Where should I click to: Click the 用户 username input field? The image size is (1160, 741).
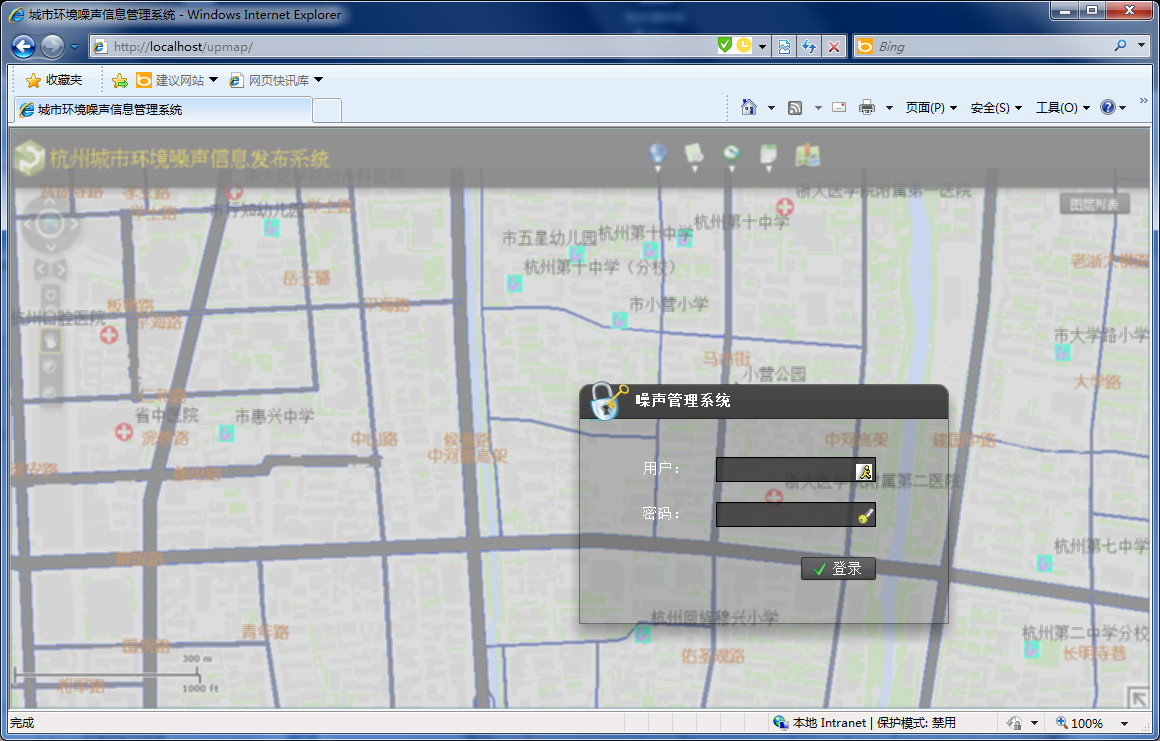pyautogui.click(x=785, y=470)
